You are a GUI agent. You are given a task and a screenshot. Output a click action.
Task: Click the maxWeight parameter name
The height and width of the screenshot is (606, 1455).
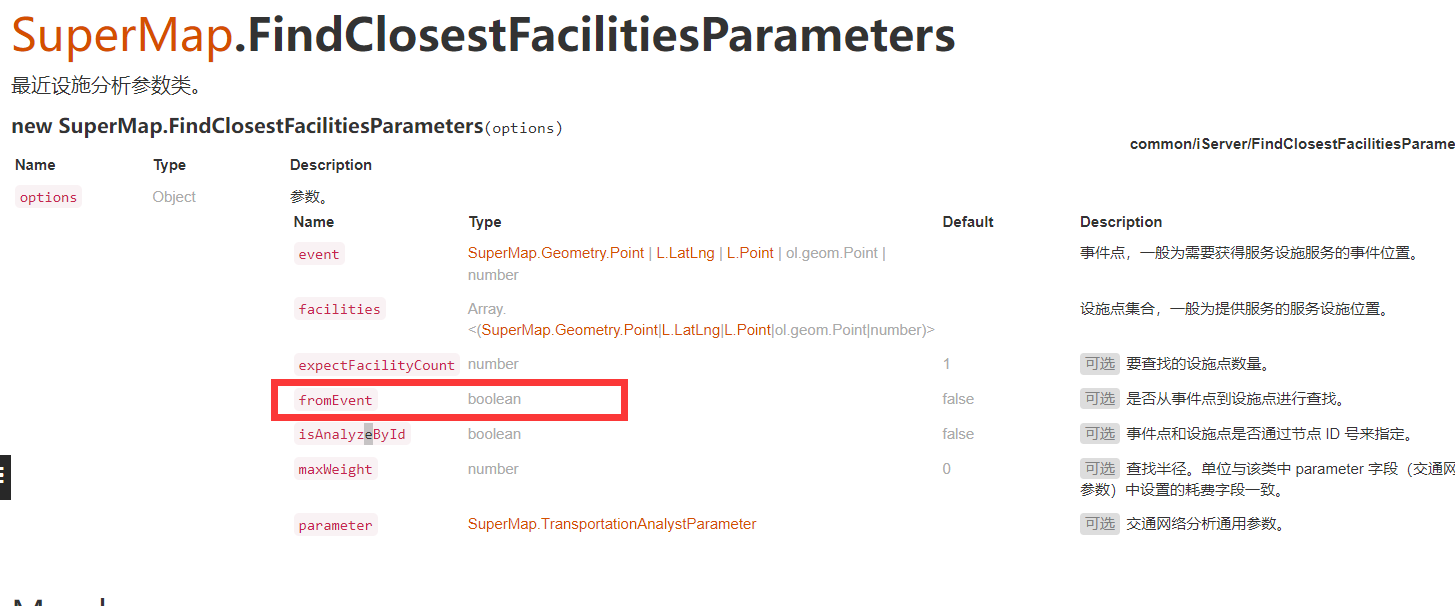[x=335, y=469]
